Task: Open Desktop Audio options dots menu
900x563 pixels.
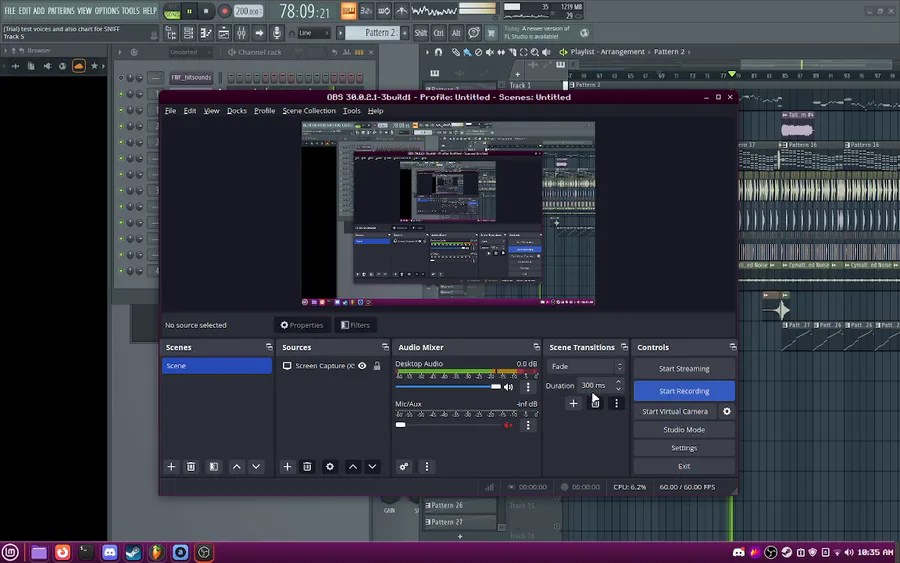Action: [528, 387]
